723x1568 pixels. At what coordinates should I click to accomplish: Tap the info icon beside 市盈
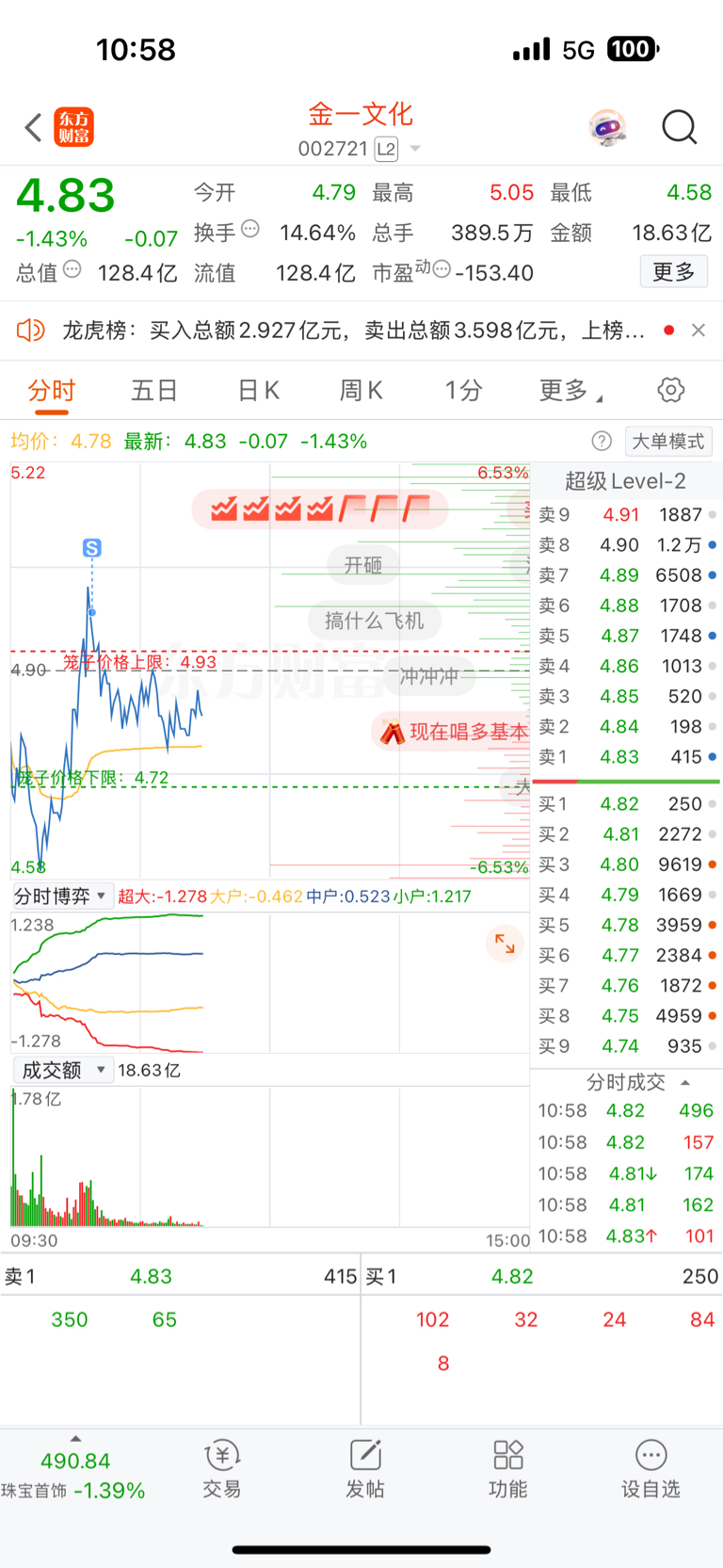click(x=442, y=269)
